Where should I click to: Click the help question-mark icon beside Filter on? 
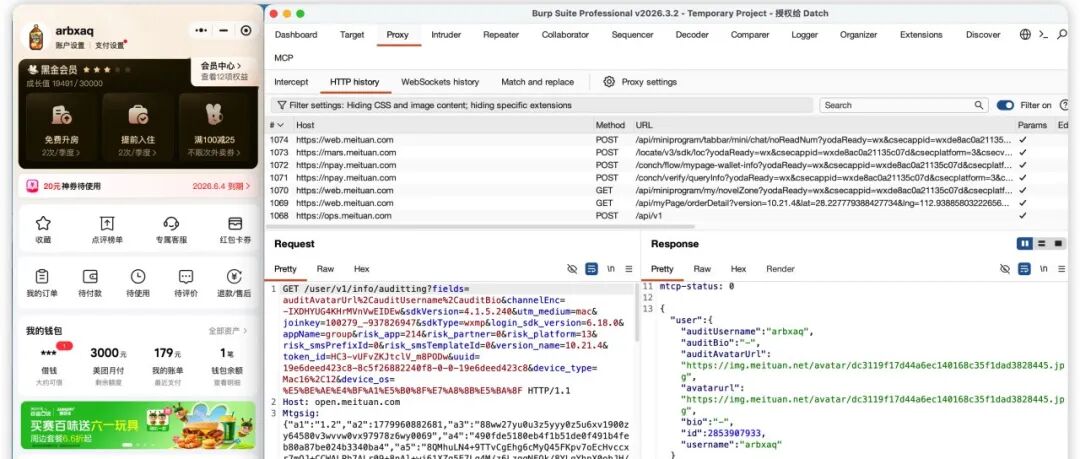[x=1064, y=105]
